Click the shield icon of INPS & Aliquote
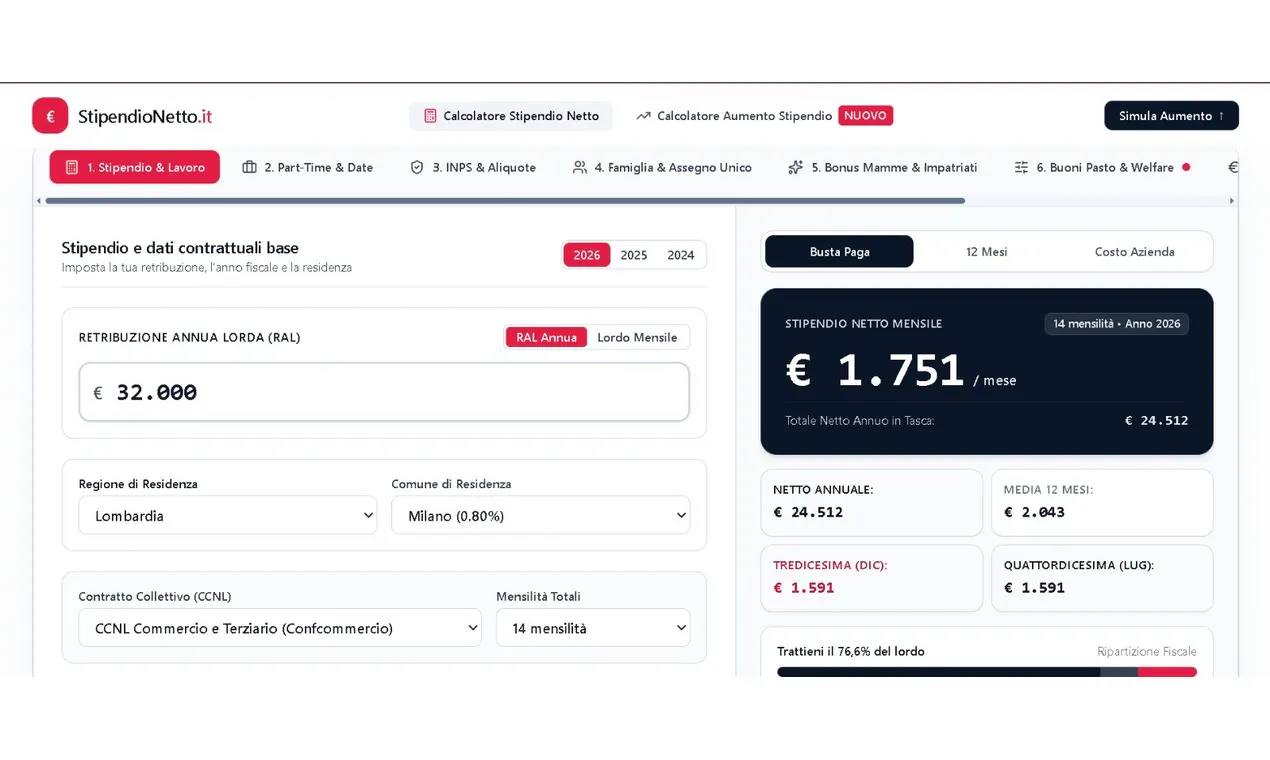 [x=417, y=167]
